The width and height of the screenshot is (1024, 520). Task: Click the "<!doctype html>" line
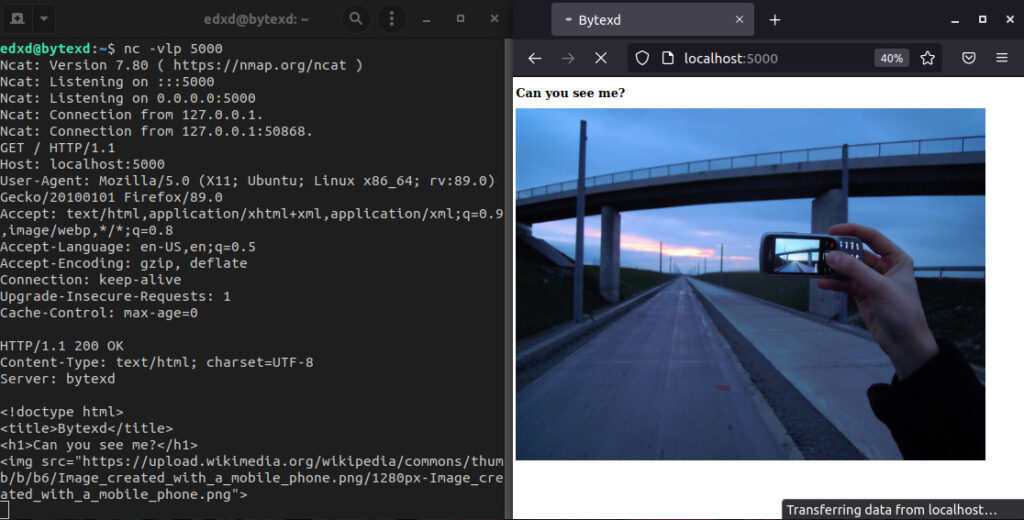coord(62,412)
